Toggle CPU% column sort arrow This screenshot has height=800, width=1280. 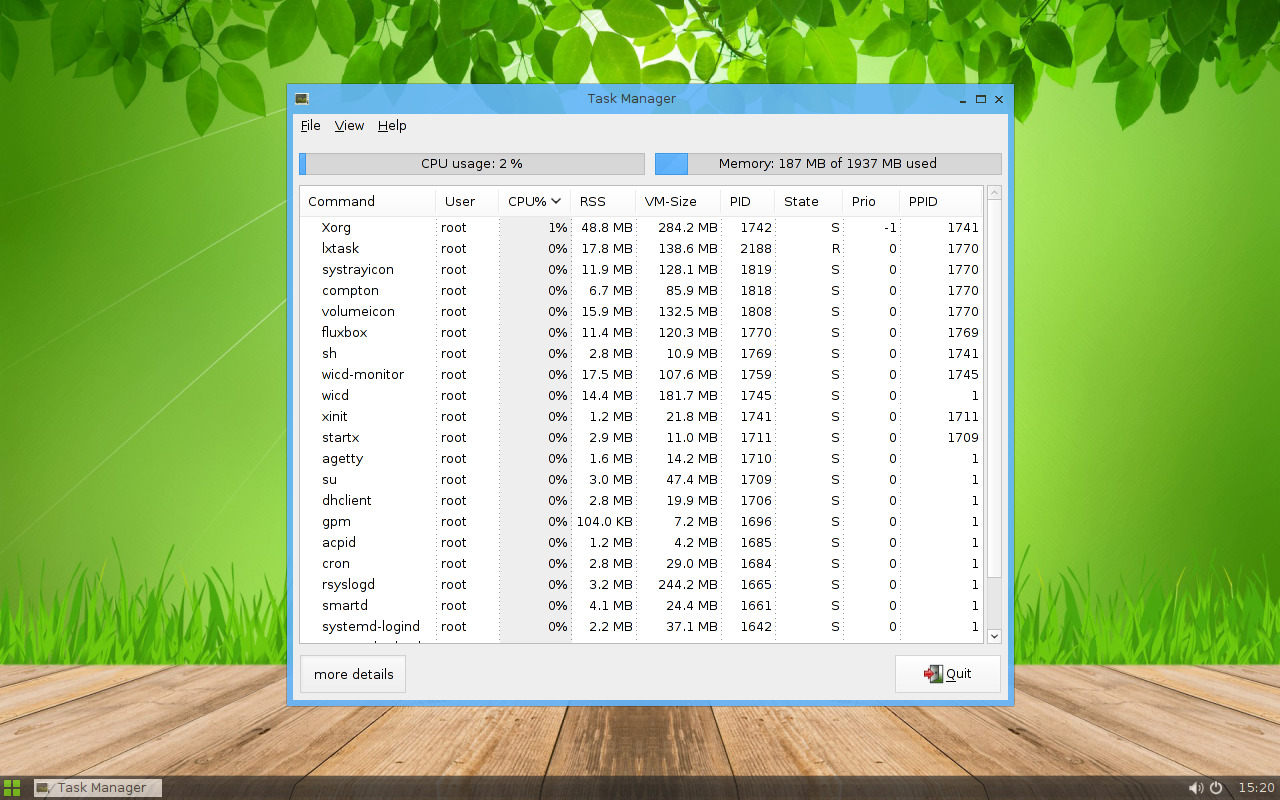(556, 201)
